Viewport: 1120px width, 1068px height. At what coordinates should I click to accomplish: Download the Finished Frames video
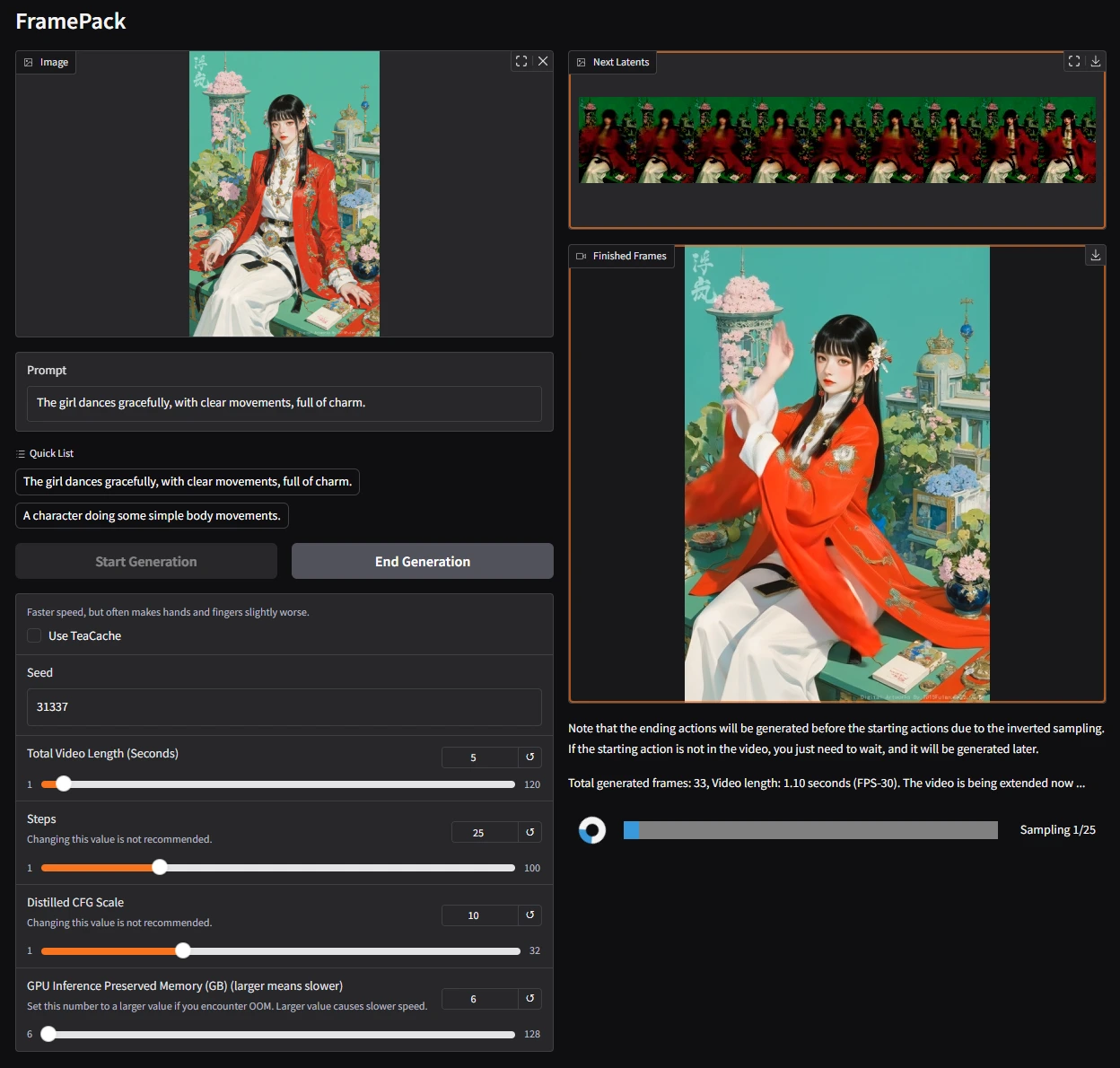click(1096, 256)
